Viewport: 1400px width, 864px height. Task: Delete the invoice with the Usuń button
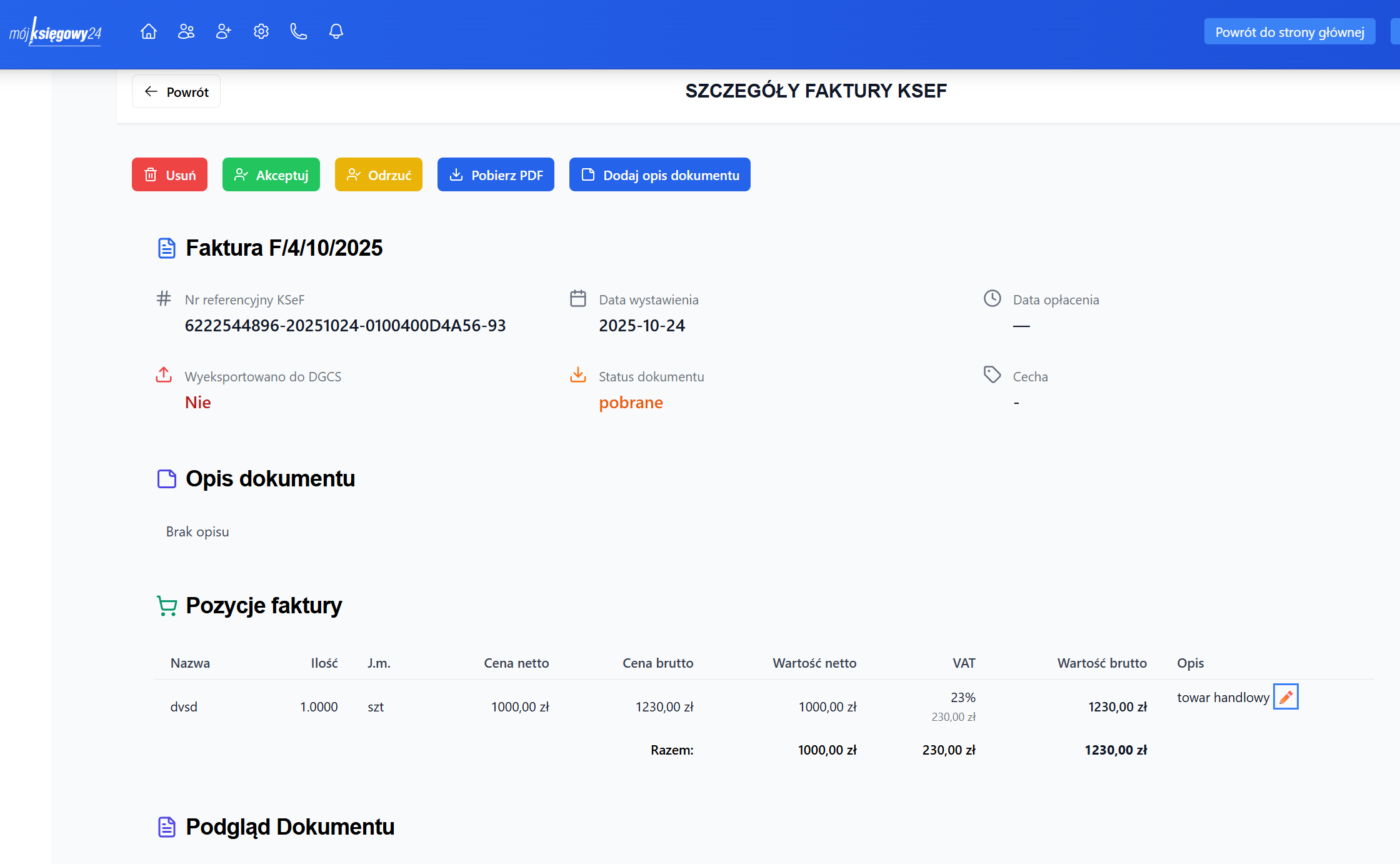[169, 174]
